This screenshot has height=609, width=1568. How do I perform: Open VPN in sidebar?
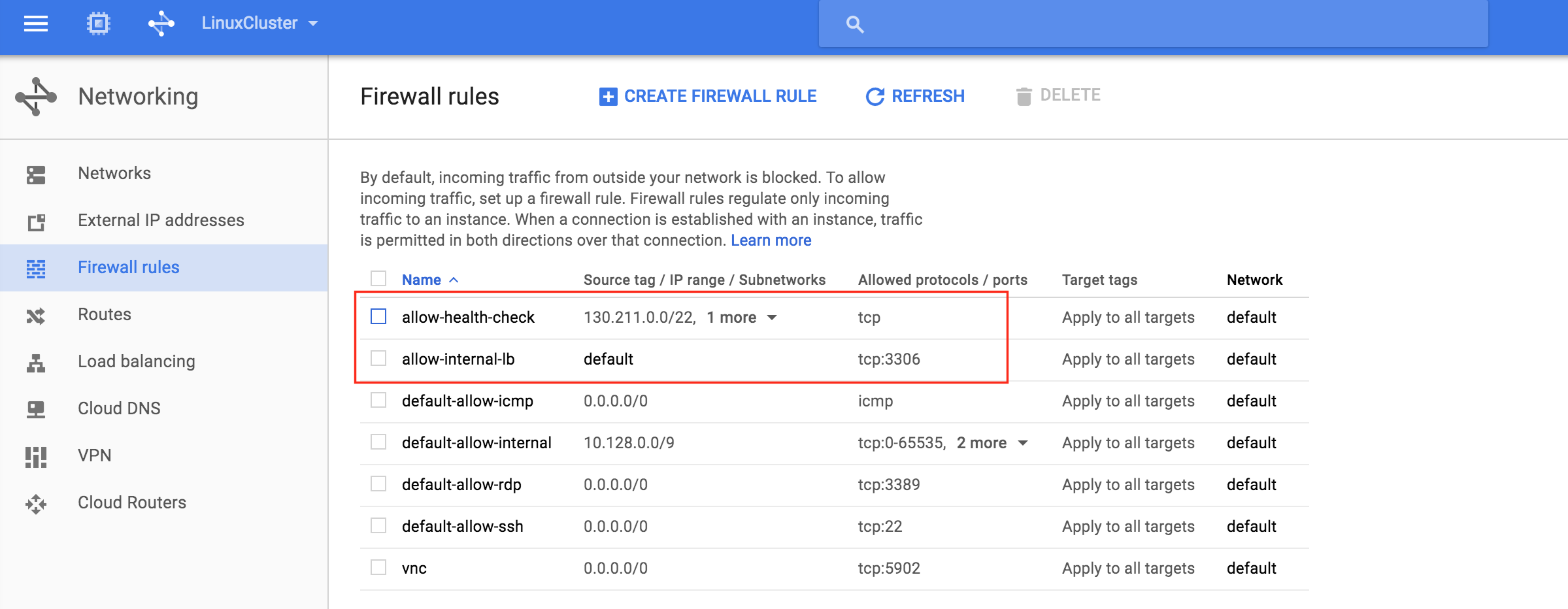(95, 455)
